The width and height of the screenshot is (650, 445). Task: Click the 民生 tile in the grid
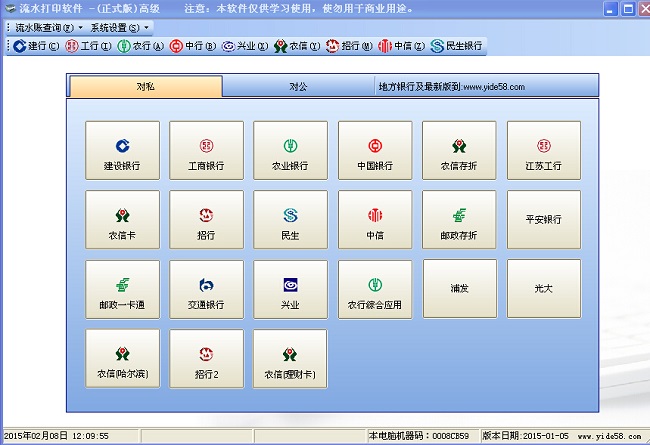click(290, 220)
